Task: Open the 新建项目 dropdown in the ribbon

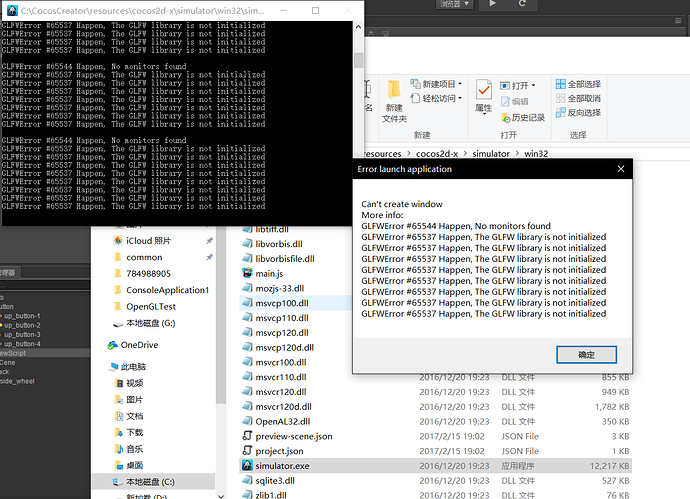Action: point(436,84)
